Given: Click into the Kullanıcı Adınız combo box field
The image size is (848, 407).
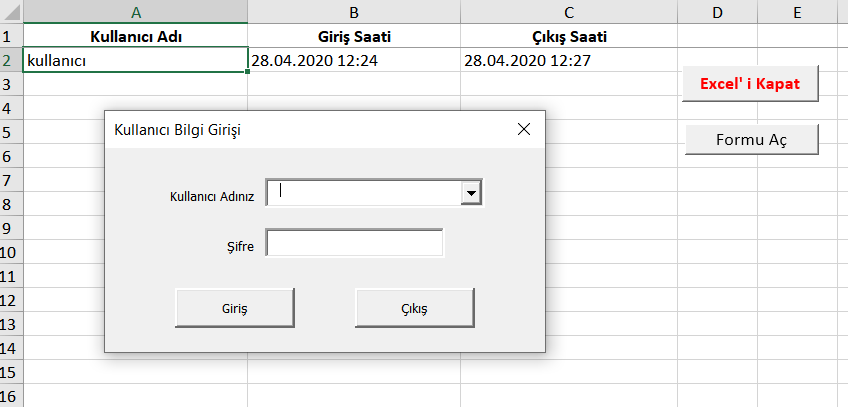Looking at the screenshot, I should 364,193.
